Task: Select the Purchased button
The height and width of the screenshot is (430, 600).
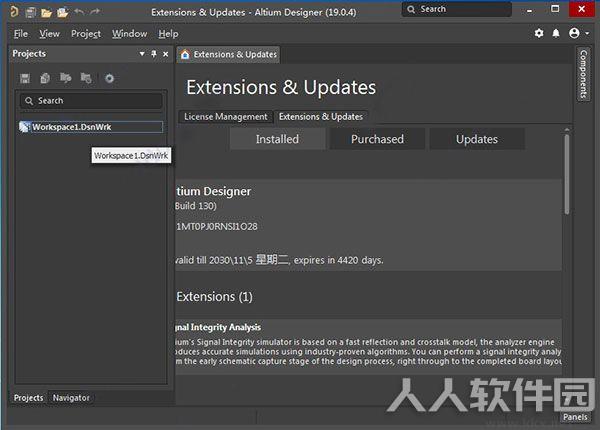Action: tap(377, 139)
